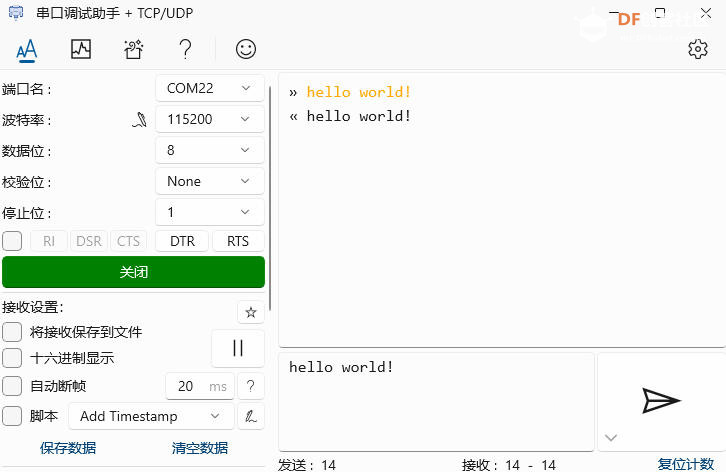726x472 pixels.
Task: Pause receiving with the pause button
Action: [x=238, y=348]
